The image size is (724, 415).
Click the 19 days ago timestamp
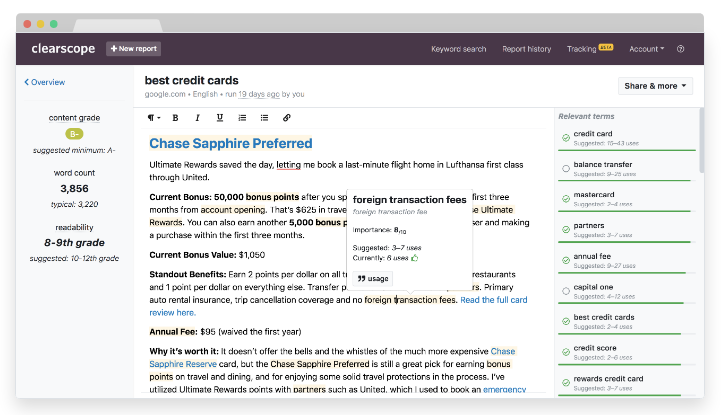(259, 94)
